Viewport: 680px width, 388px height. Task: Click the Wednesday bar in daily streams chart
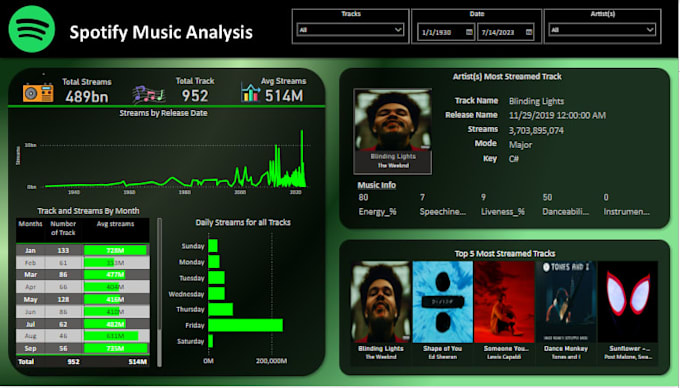pyautogui.click(x=216, y=293)
